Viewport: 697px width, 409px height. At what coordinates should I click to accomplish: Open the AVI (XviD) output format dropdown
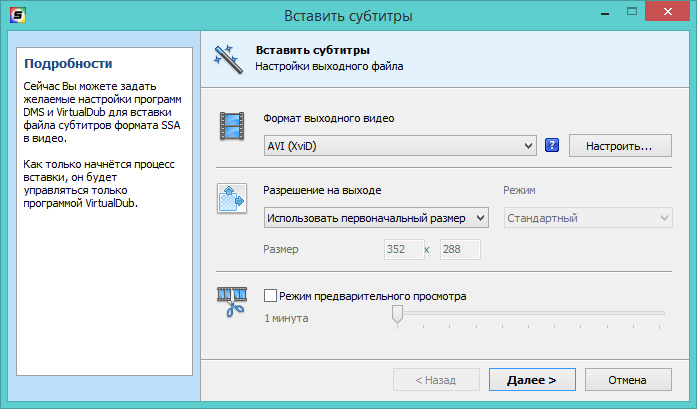click(x=400, y=147)
